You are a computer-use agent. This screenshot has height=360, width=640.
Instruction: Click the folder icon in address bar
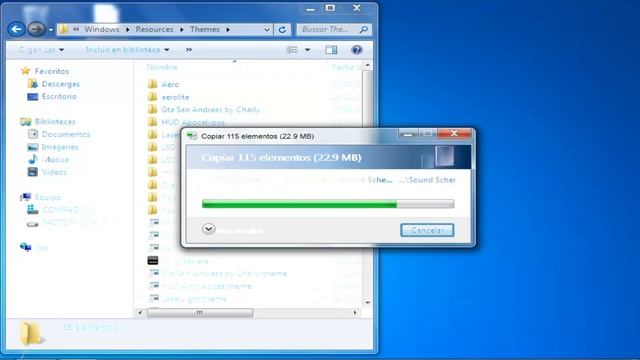click(63, 29)
